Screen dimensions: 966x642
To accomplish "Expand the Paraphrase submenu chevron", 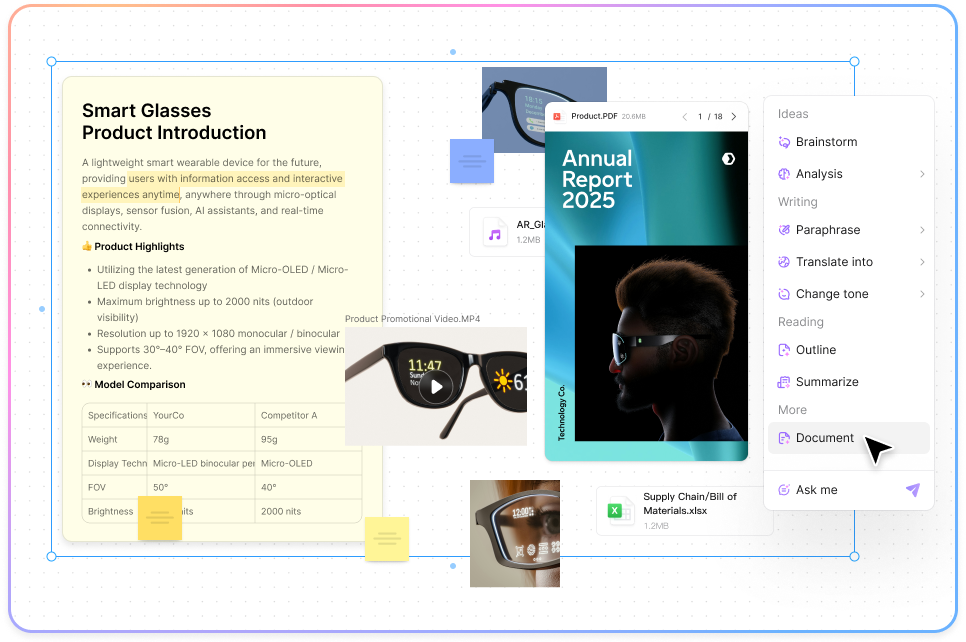I will [921, 230].
